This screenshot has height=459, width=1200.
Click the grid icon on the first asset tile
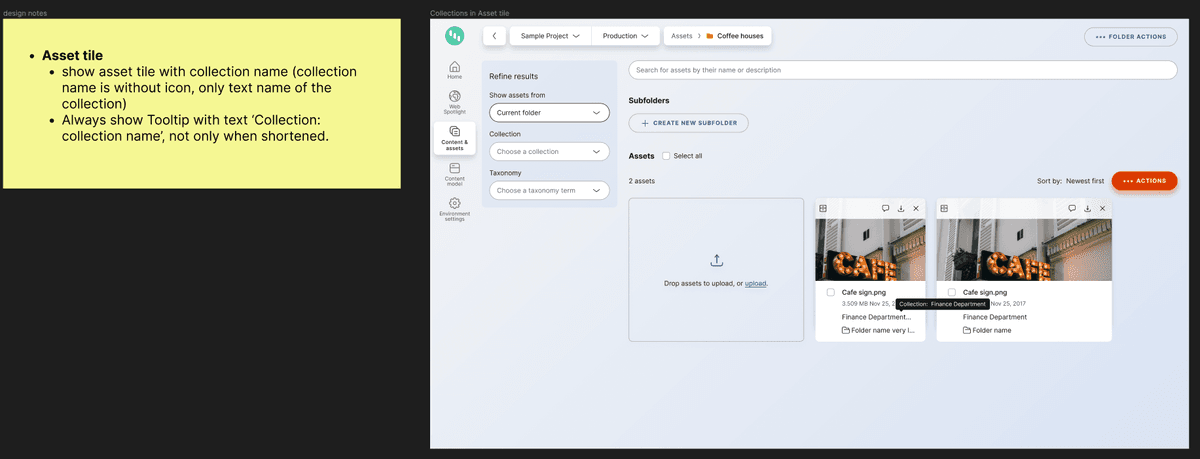(x=823, y=208)
